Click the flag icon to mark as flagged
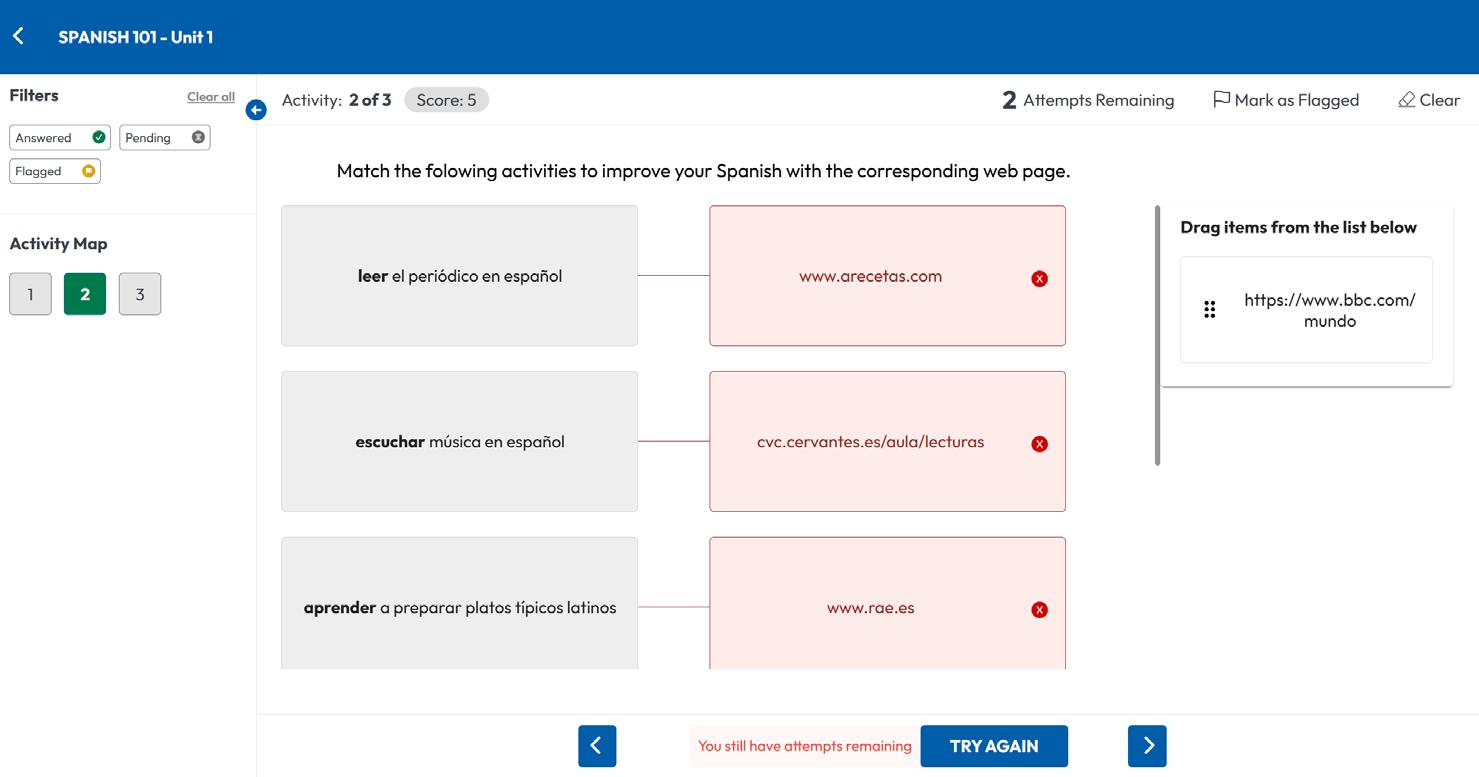Screen dimensions: 1479x777 click(1221, 100)
